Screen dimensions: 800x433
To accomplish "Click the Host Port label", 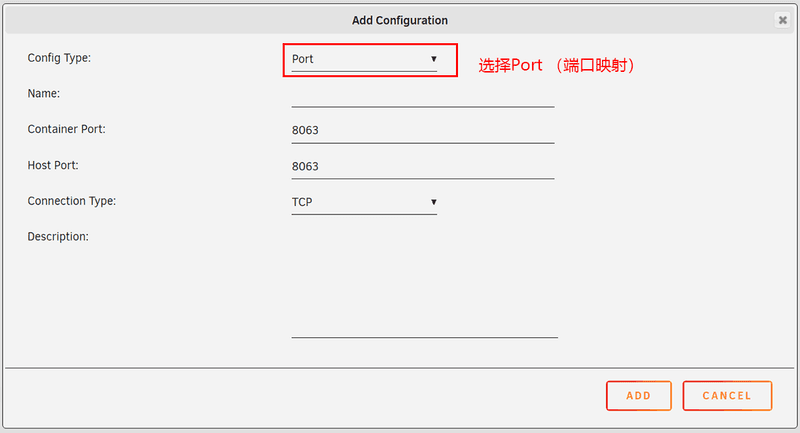I will click(x=53, y=165).
